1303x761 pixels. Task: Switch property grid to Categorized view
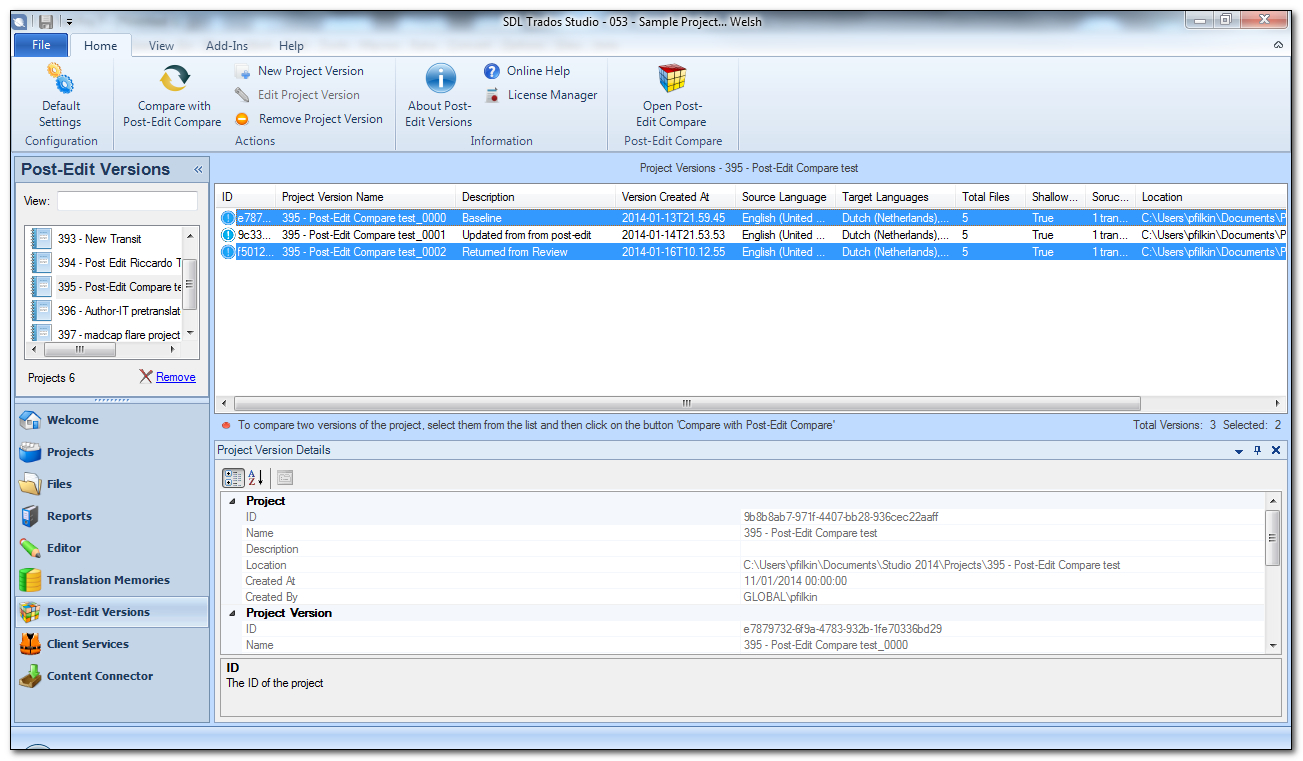[232, 478]
